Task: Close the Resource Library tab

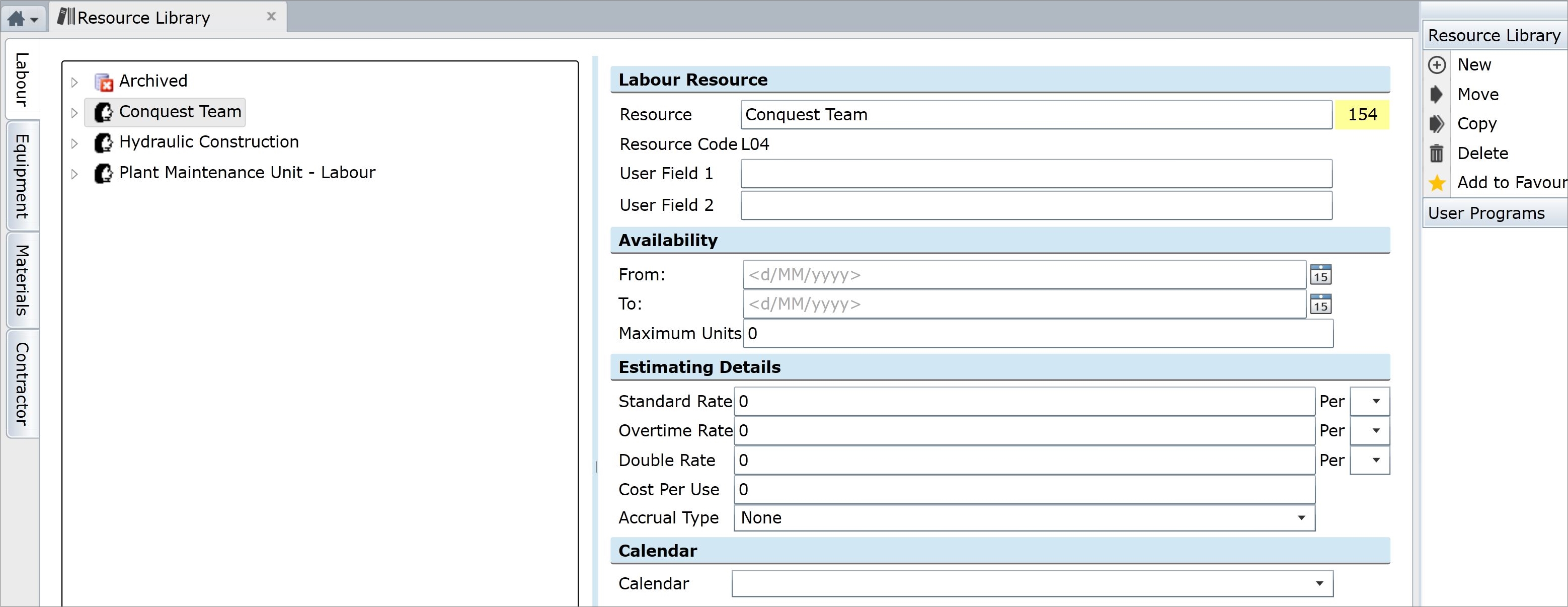Action: [x=271, y=17]
